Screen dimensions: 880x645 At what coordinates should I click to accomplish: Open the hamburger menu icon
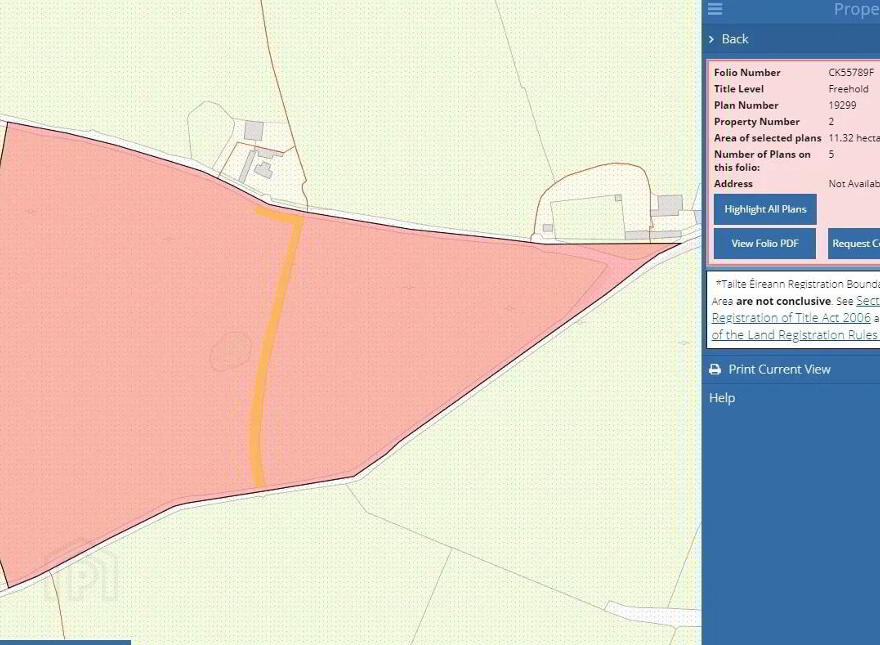pos(715,8)
